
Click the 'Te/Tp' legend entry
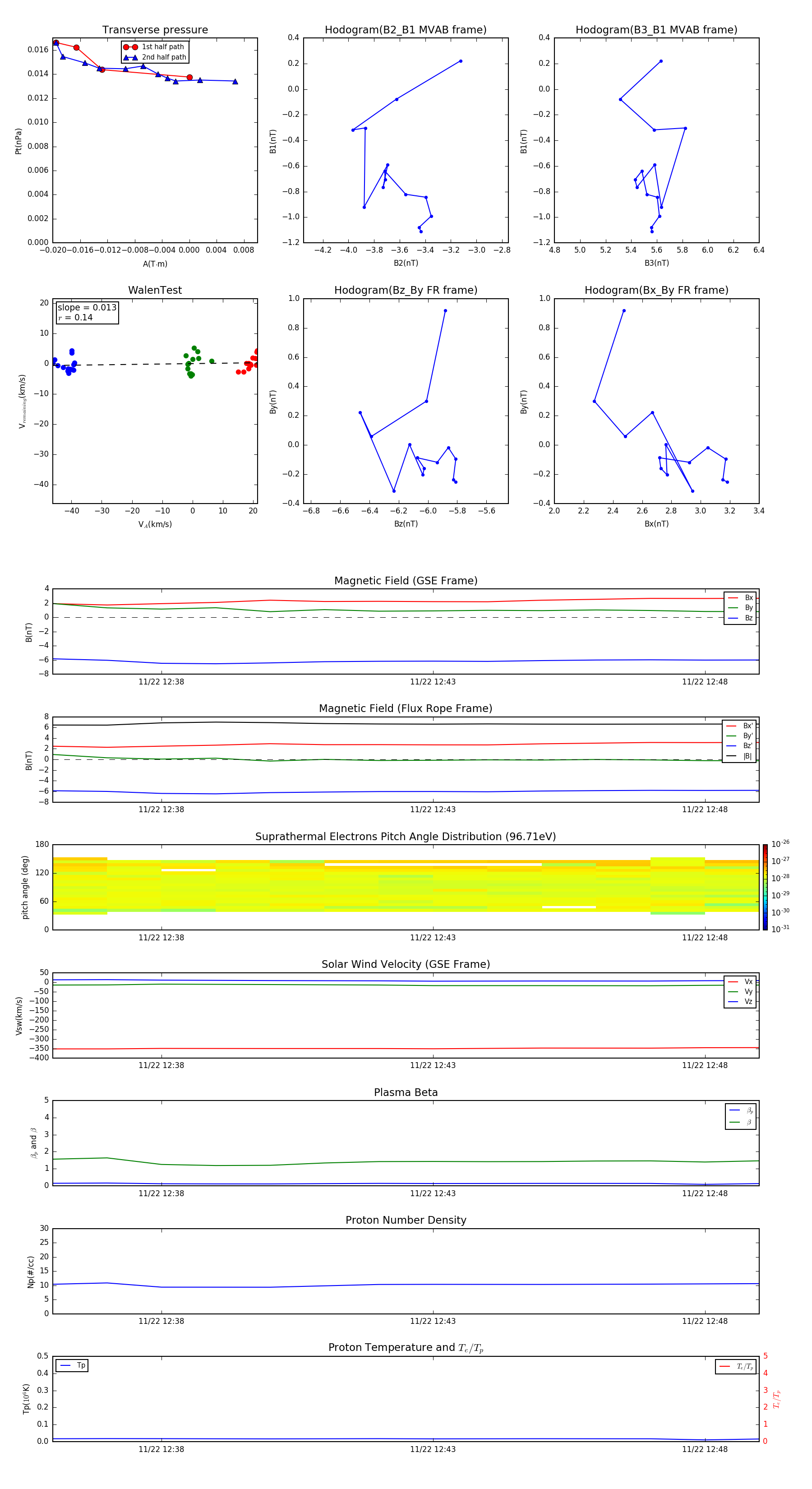[736, 1366]
